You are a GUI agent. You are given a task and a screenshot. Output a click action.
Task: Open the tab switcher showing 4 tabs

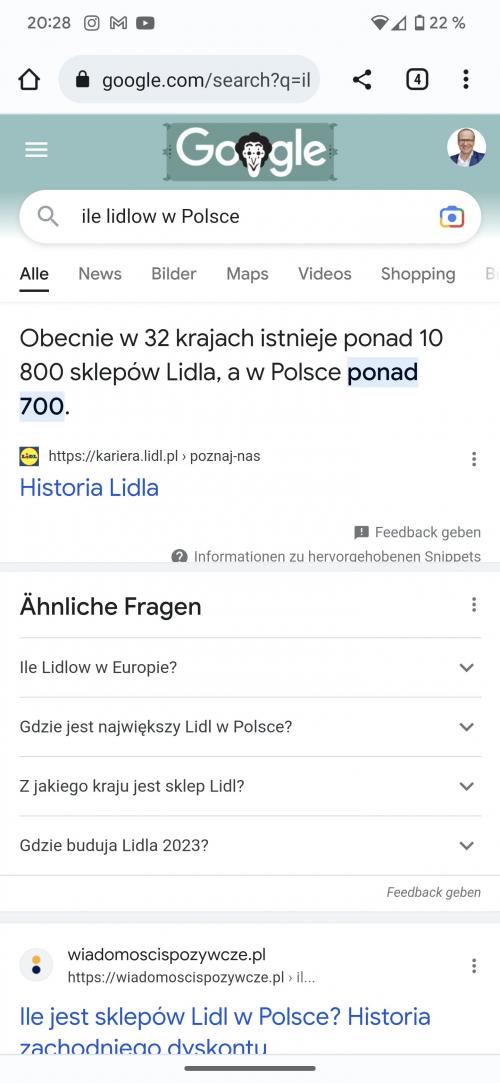(416, 80)
